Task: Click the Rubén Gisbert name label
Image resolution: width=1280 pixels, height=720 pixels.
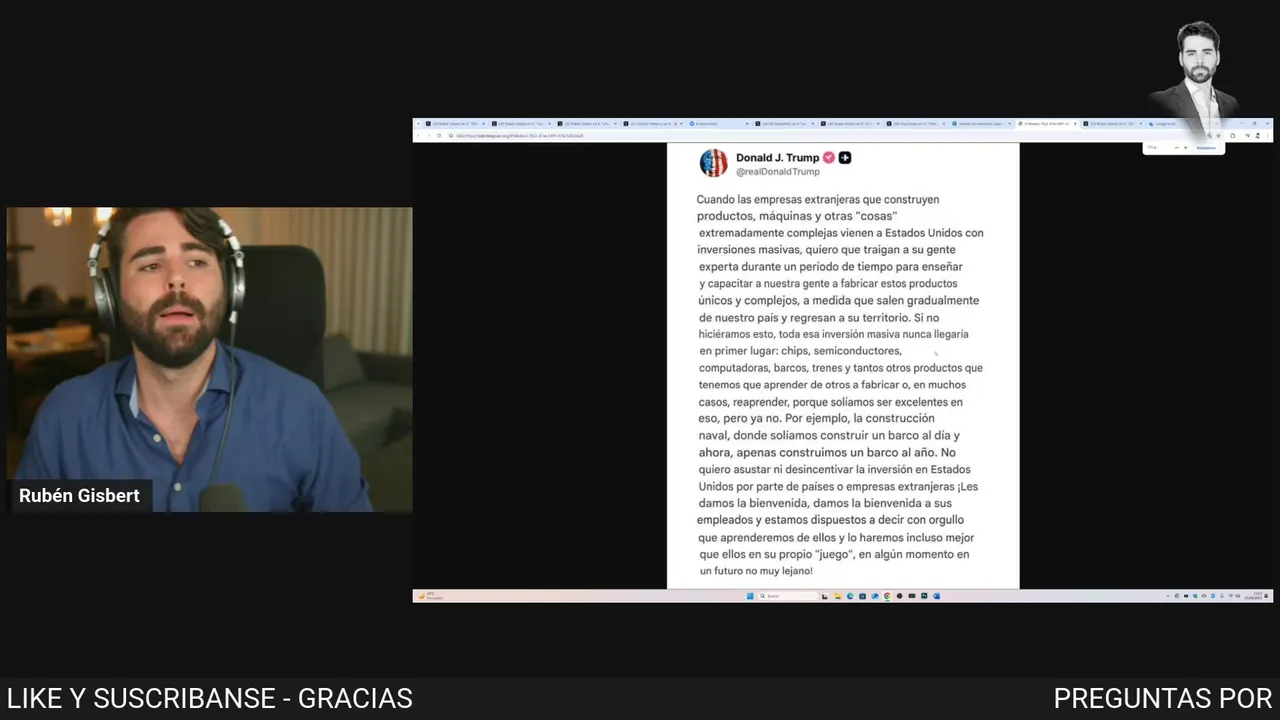Action: (79, 496)
